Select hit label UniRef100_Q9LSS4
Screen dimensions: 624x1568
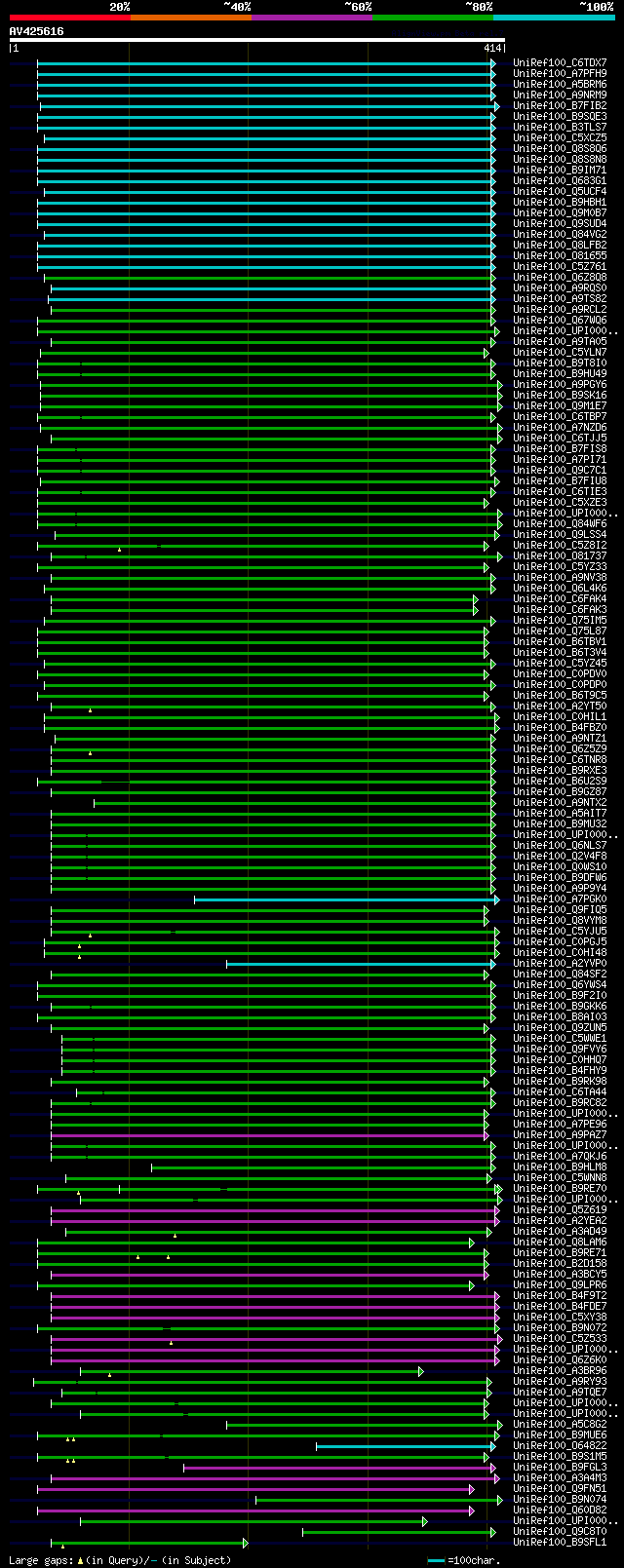tap(560, 534)
